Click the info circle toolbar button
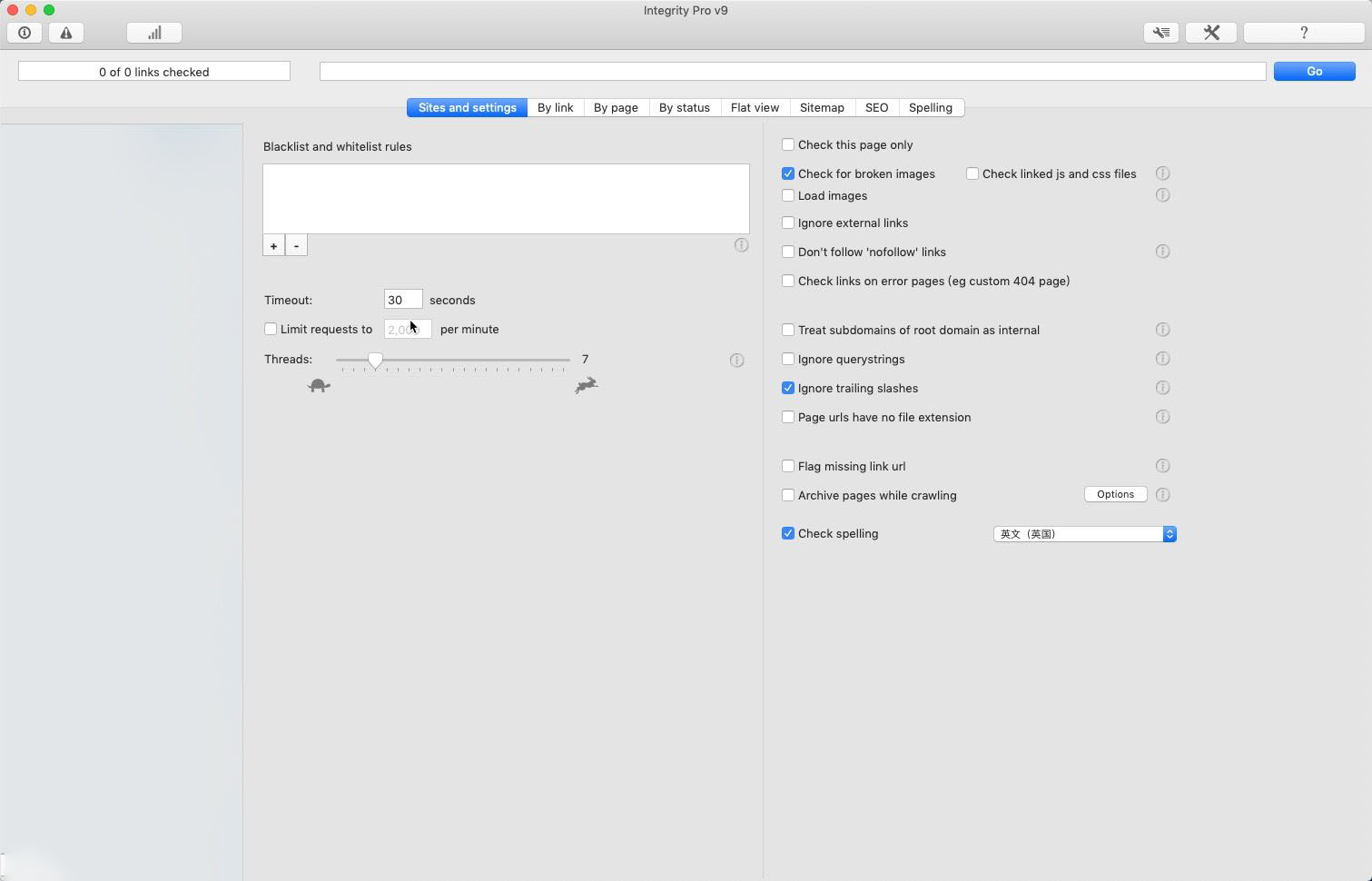This screenshot has height=881, width=1372. 25,33
